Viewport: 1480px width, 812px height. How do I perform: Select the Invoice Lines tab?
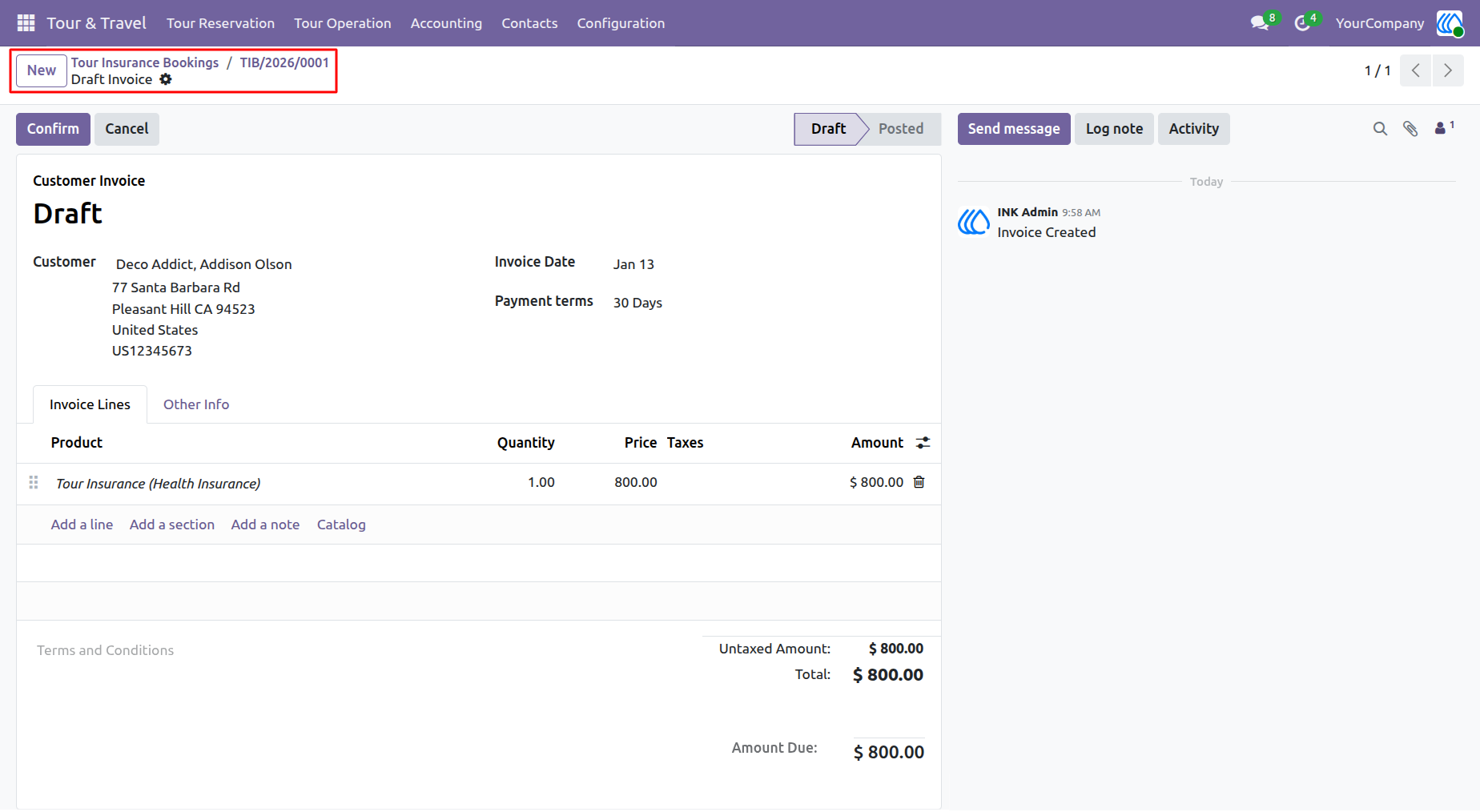tap(90, 404)
